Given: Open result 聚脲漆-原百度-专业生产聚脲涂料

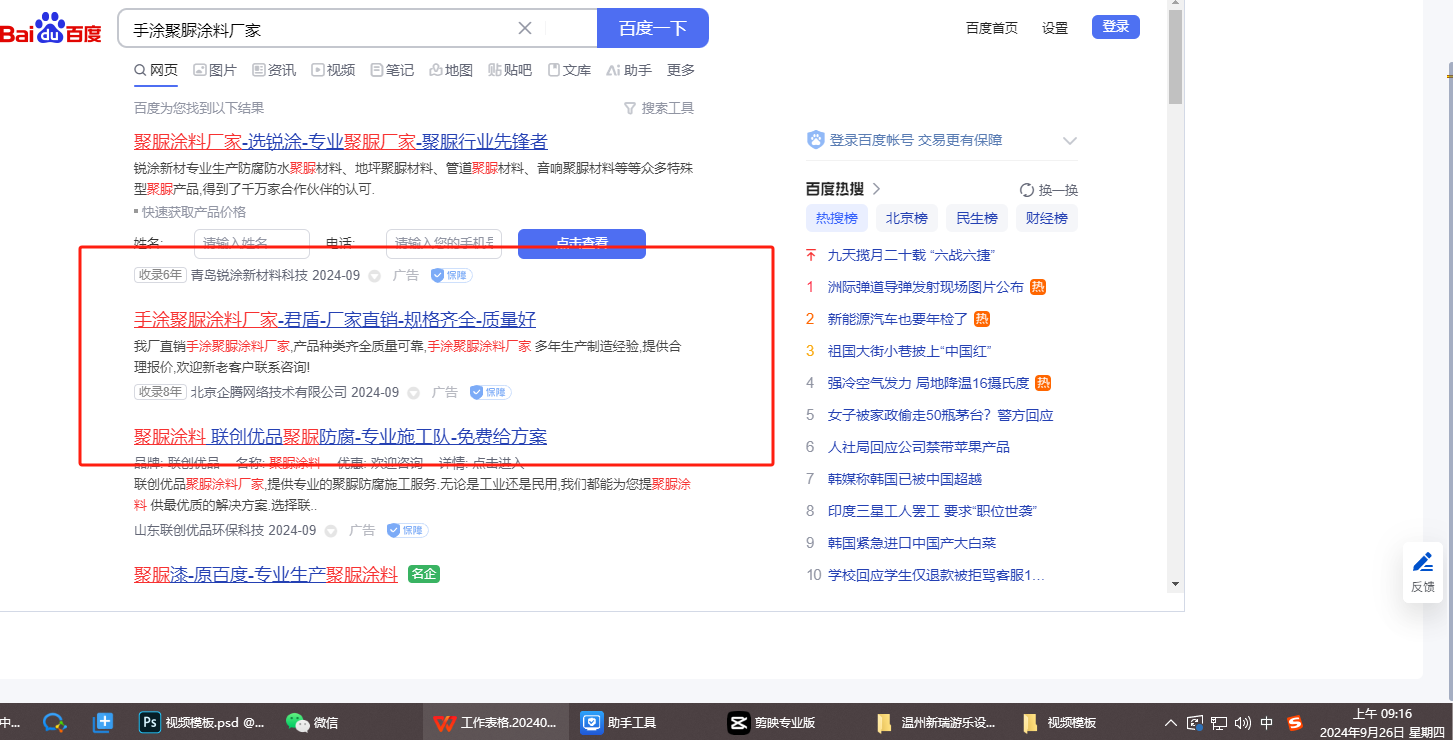Looking at the screenshot, I should [x=266, y=575].
